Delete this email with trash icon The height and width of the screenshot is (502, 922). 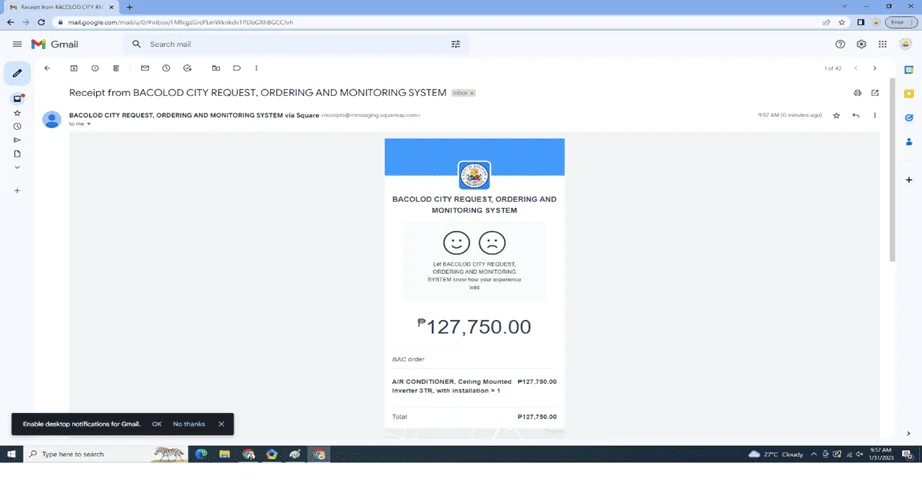116,68
